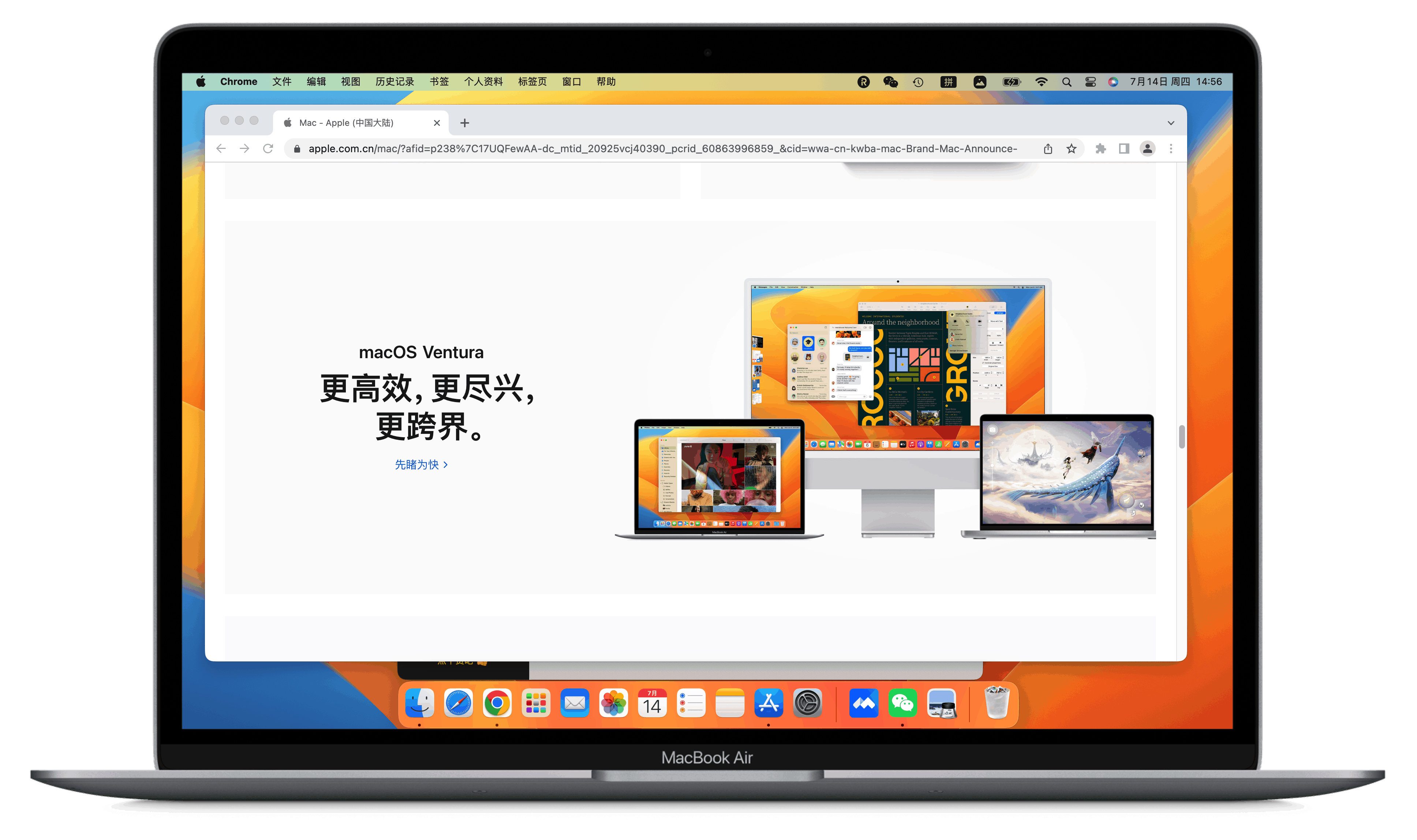Screen dimensions: 1417x840
Task: Open the Wi-Fi status menu
Action: click(x=1041, y=82)
